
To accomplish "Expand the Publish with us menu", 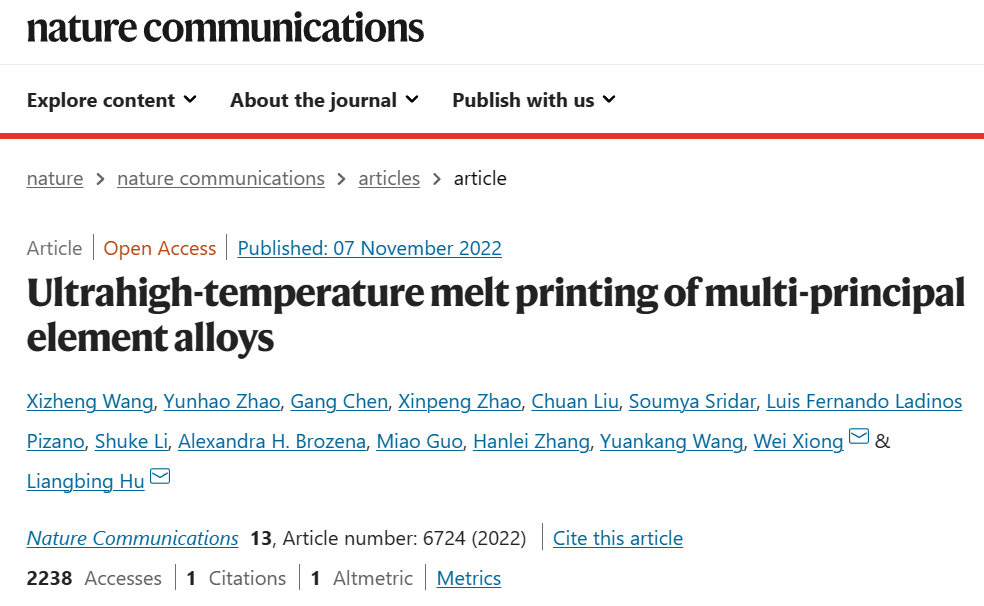I will [x=534, y=100].
